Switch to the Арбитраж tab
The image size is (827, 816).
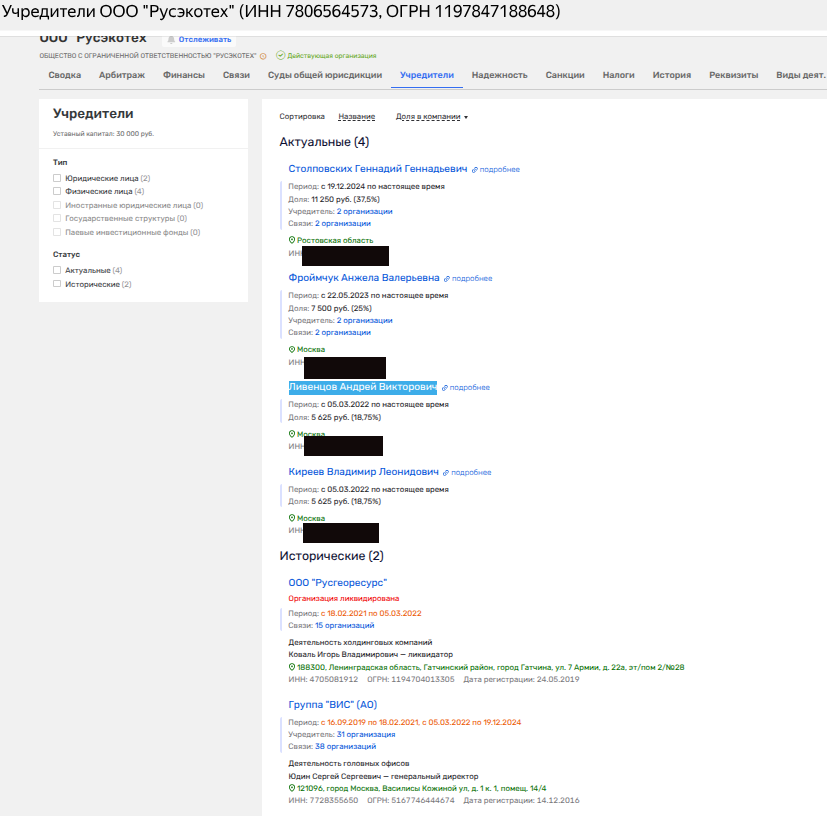click(120, 75)
